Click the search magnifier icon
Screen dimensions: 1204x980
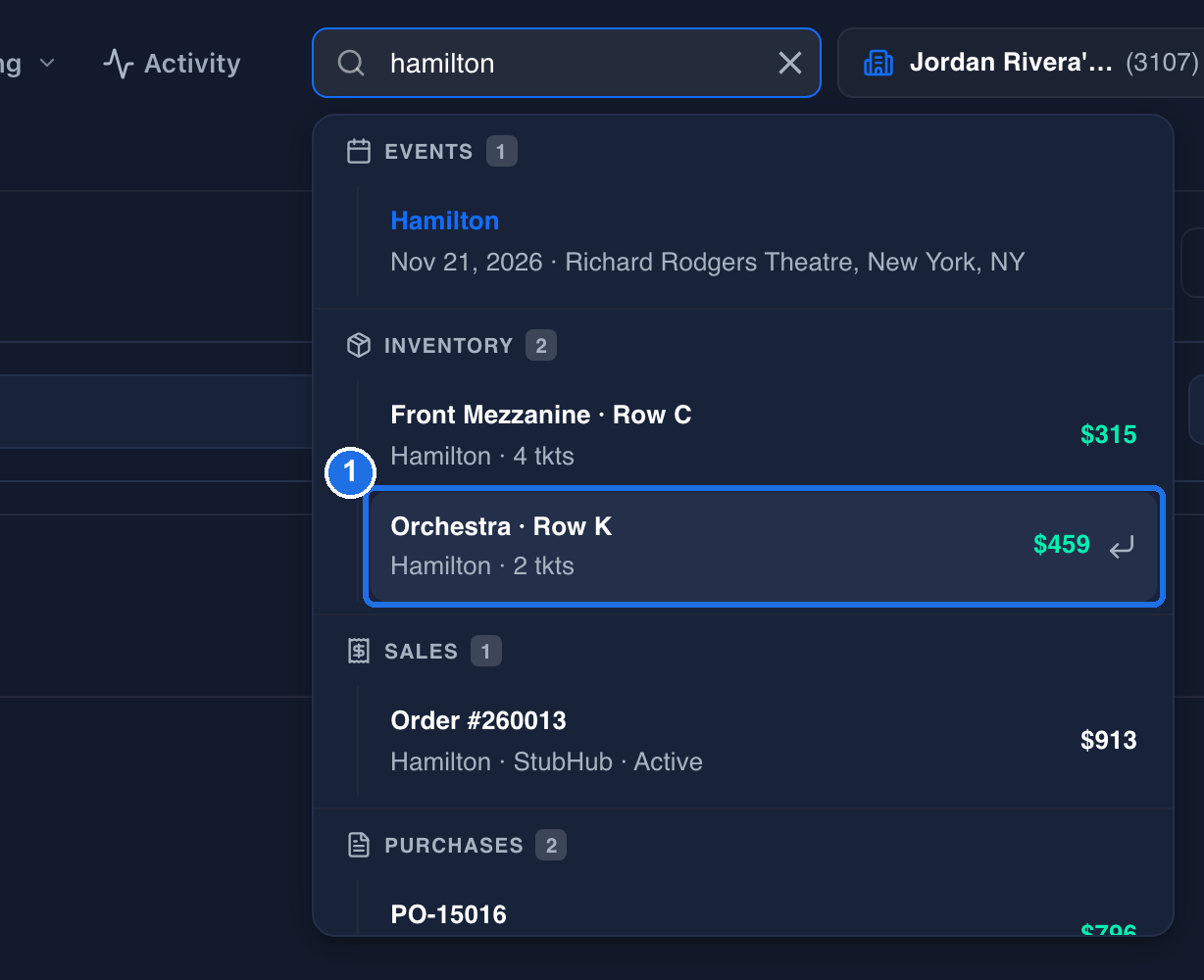coord(351,64)
